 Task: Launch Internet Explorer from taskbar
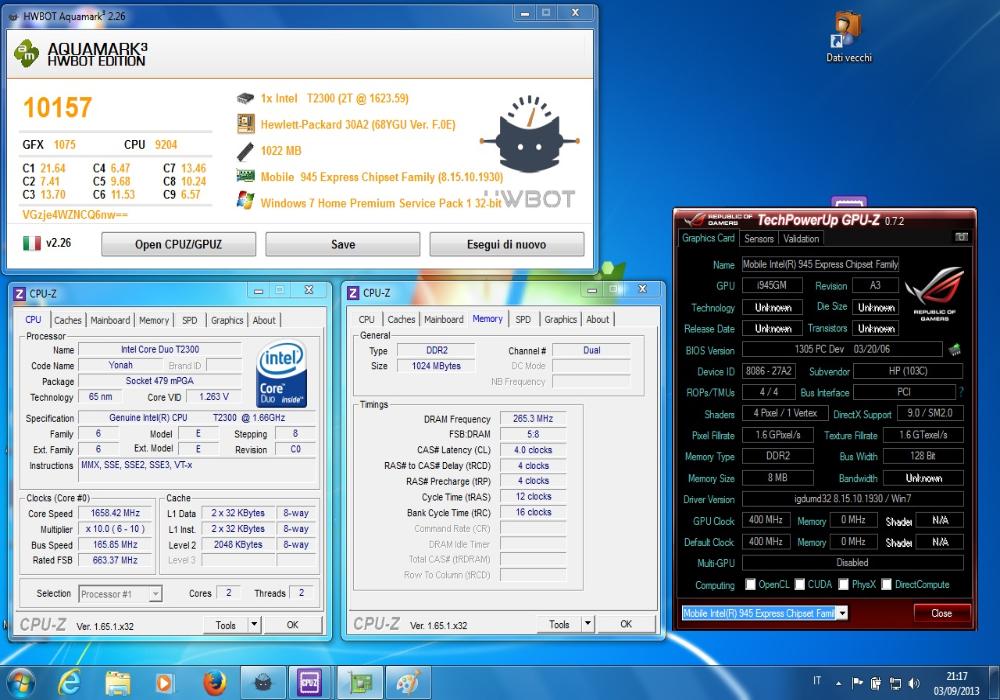click(69, 683)
